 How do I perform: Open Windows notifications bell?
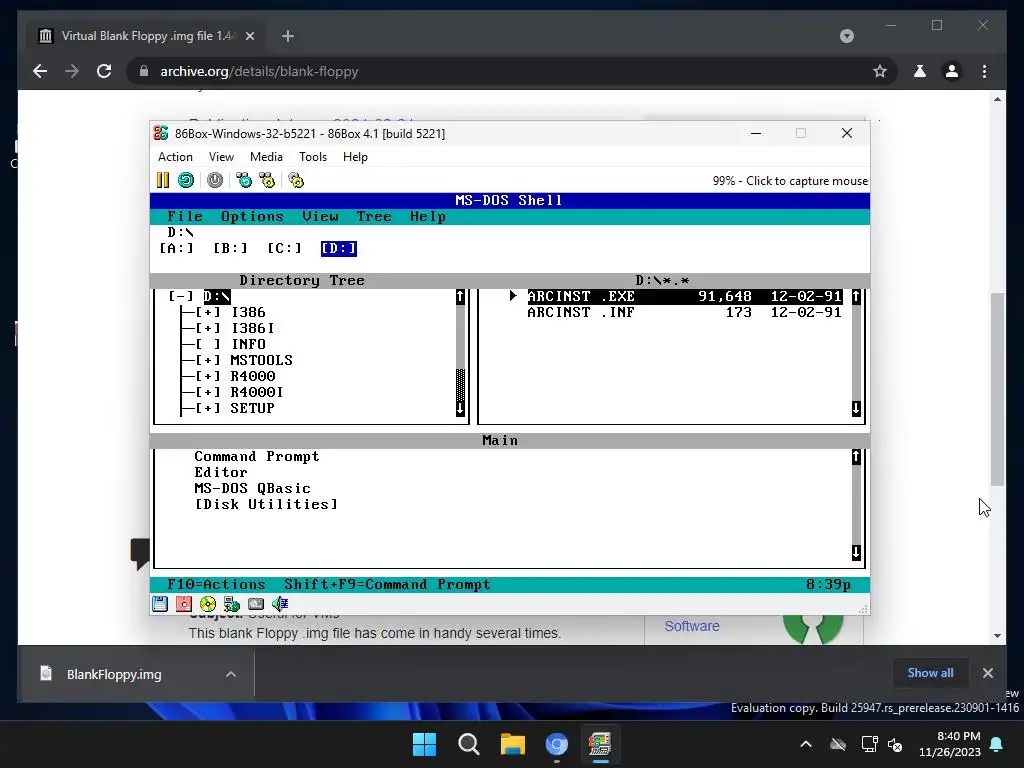(997, 744)
